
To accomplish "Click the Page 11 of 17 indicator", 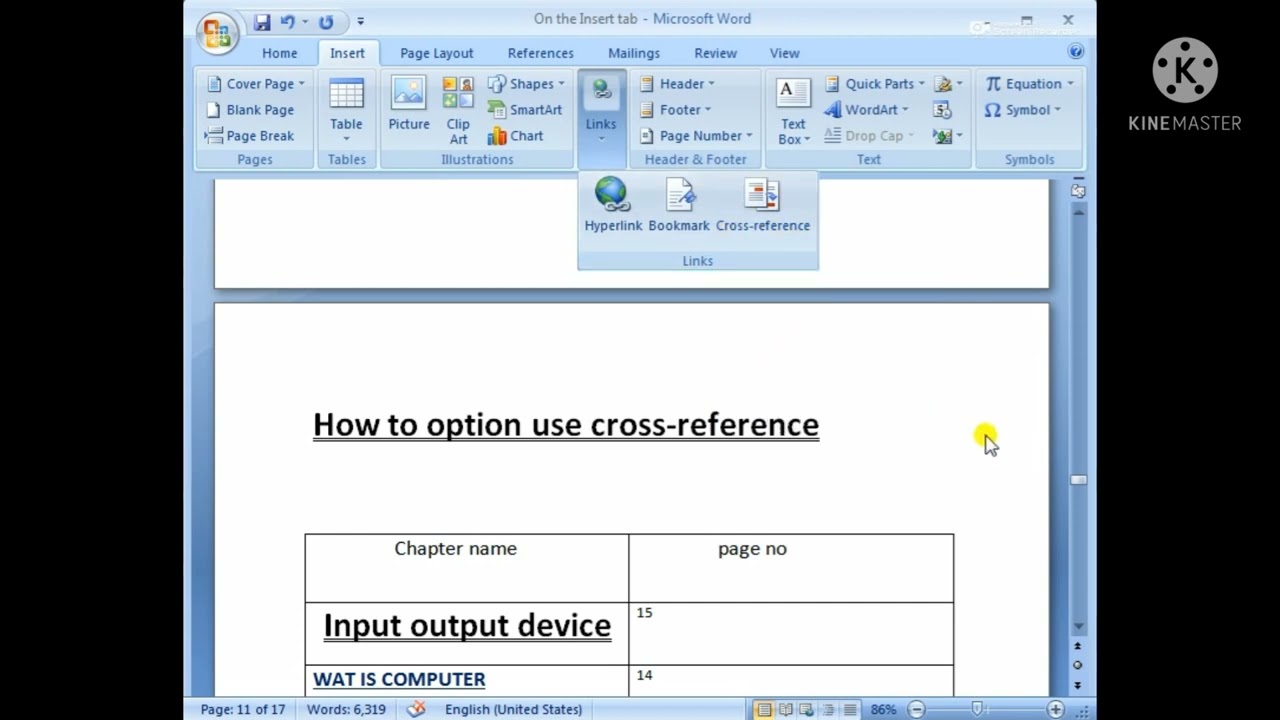I will (243, 709).
